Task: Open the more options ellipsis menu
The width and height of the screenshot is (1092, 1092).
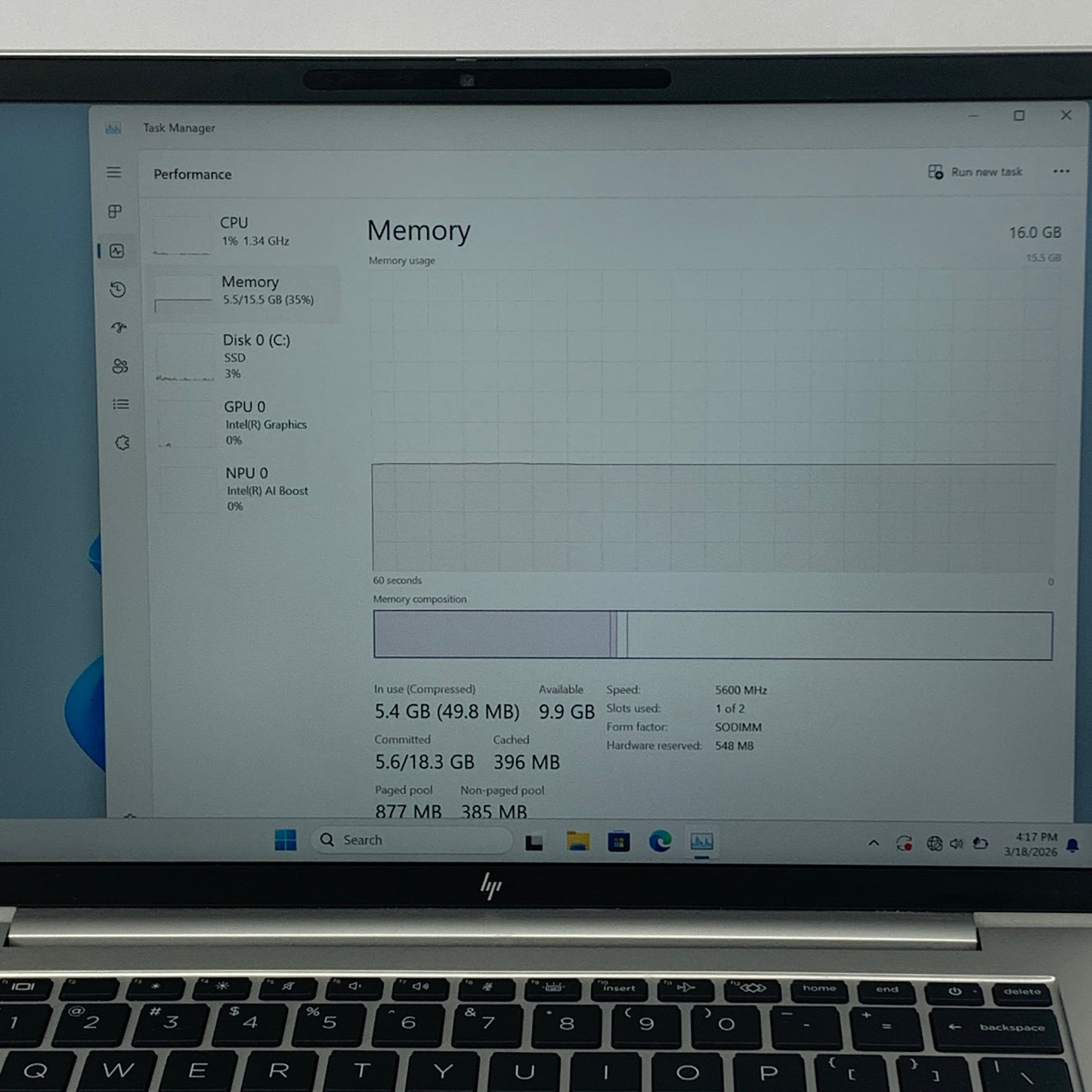Action: 1062,172
